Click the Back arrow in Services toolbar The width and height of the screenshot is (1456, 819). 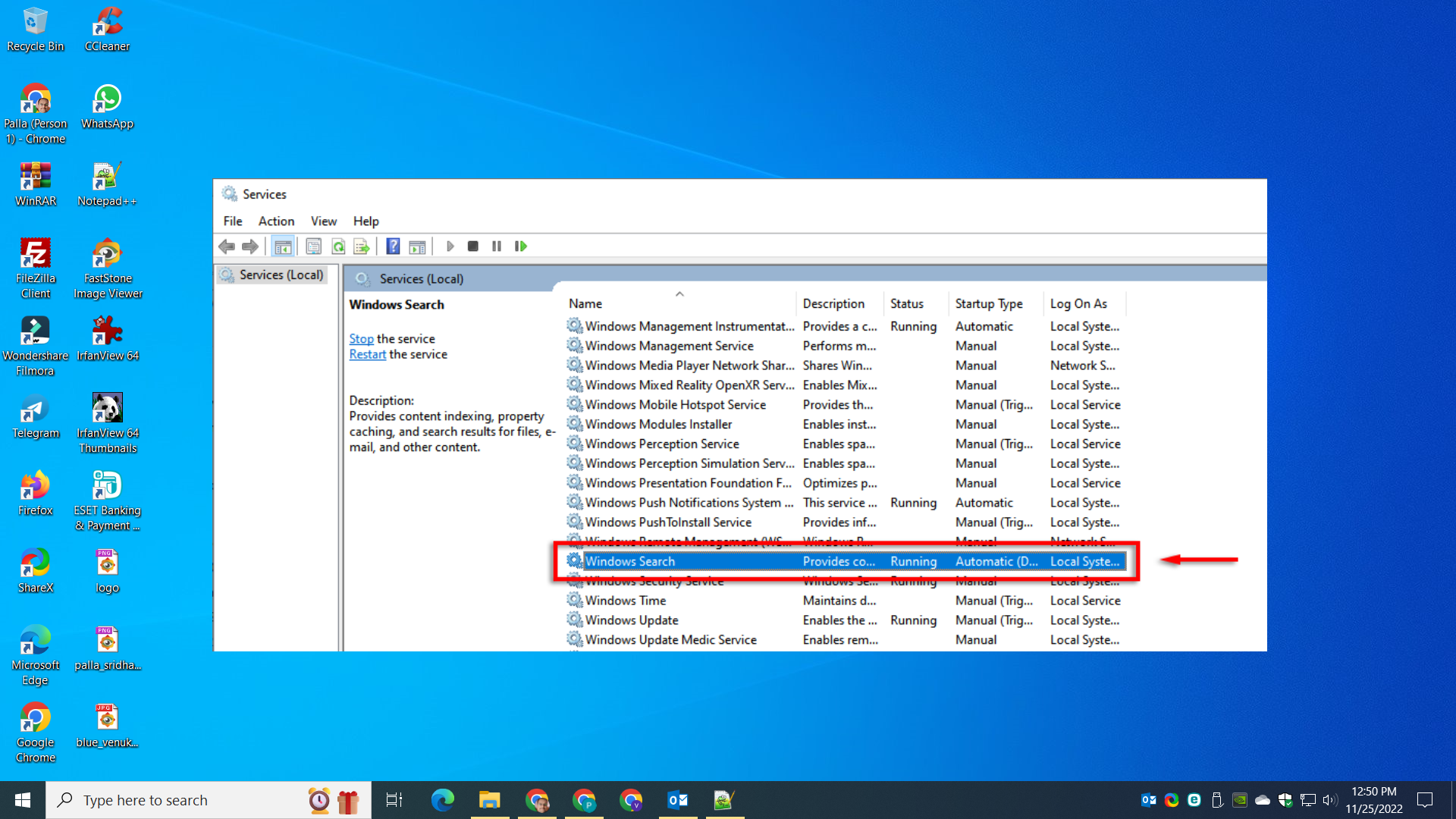point(227,246)
